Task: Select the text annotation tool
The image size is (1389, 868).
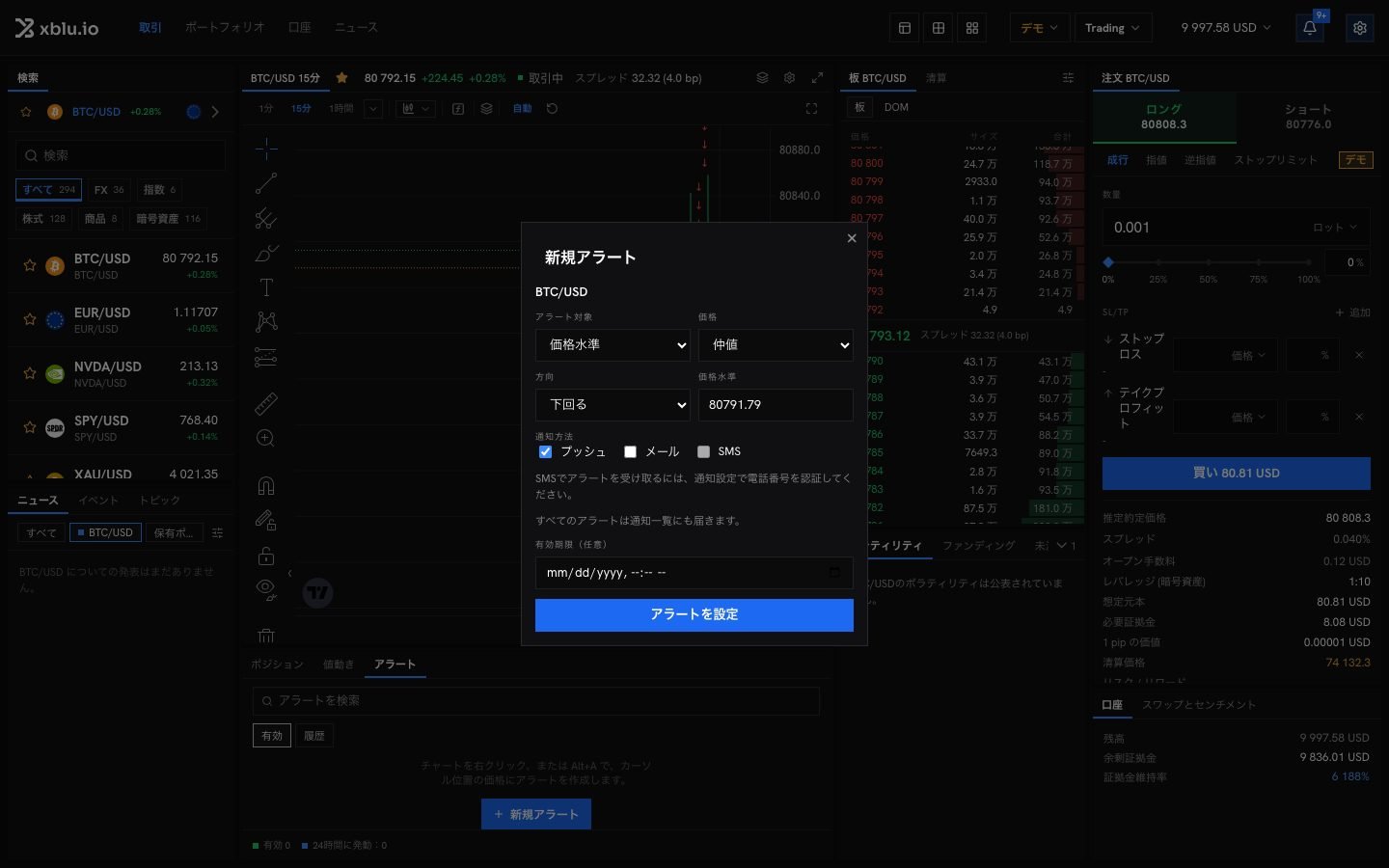Action: click(266, 287)
